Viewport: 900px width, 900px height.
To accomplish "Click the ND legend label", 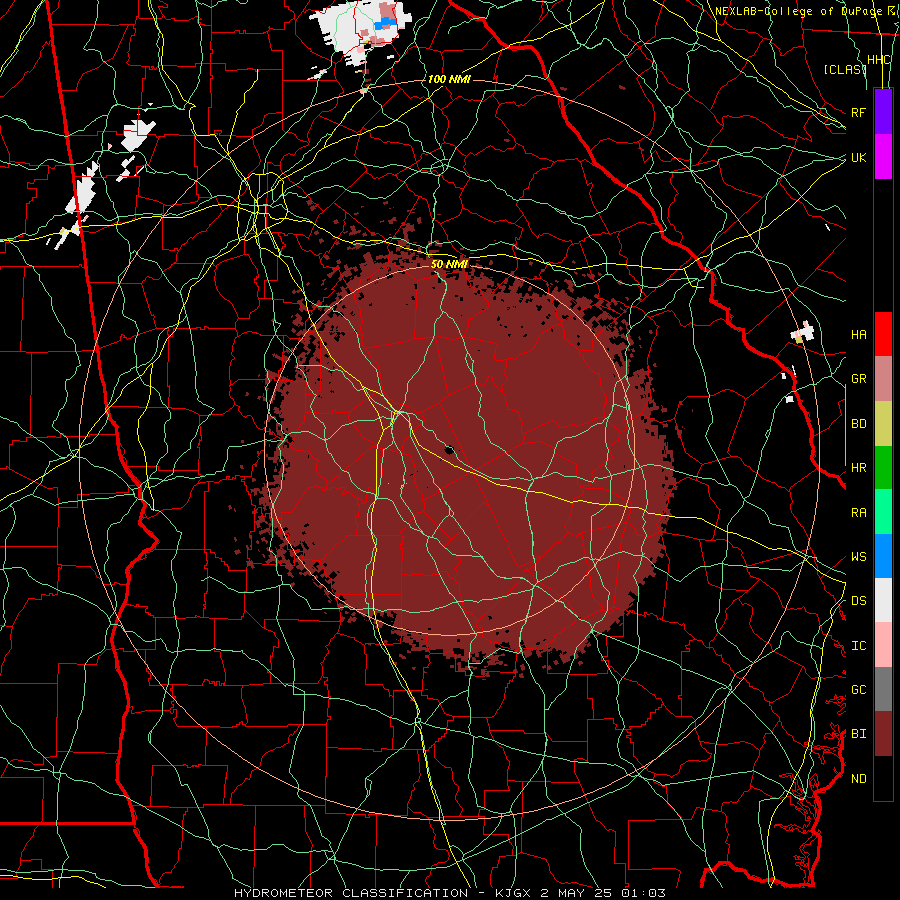I will click(859, 779).
